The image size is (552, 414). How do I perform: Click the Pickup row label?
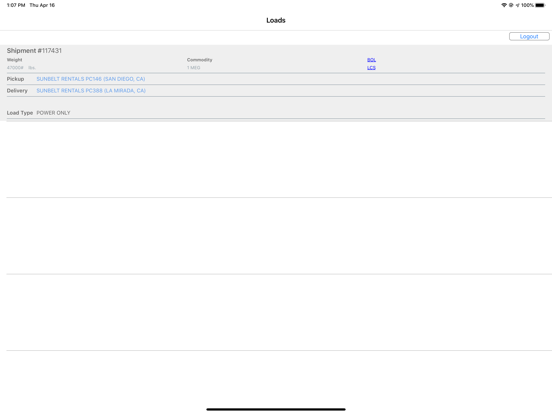point(15,79)
